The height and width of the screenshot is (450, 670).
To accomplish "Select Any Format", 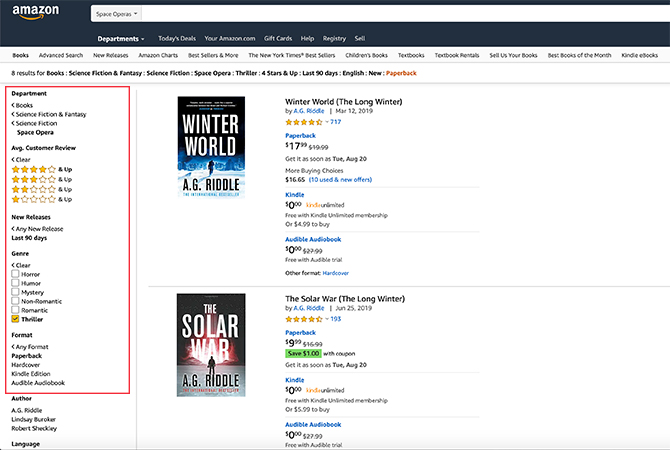I will (x=30, y=347).
